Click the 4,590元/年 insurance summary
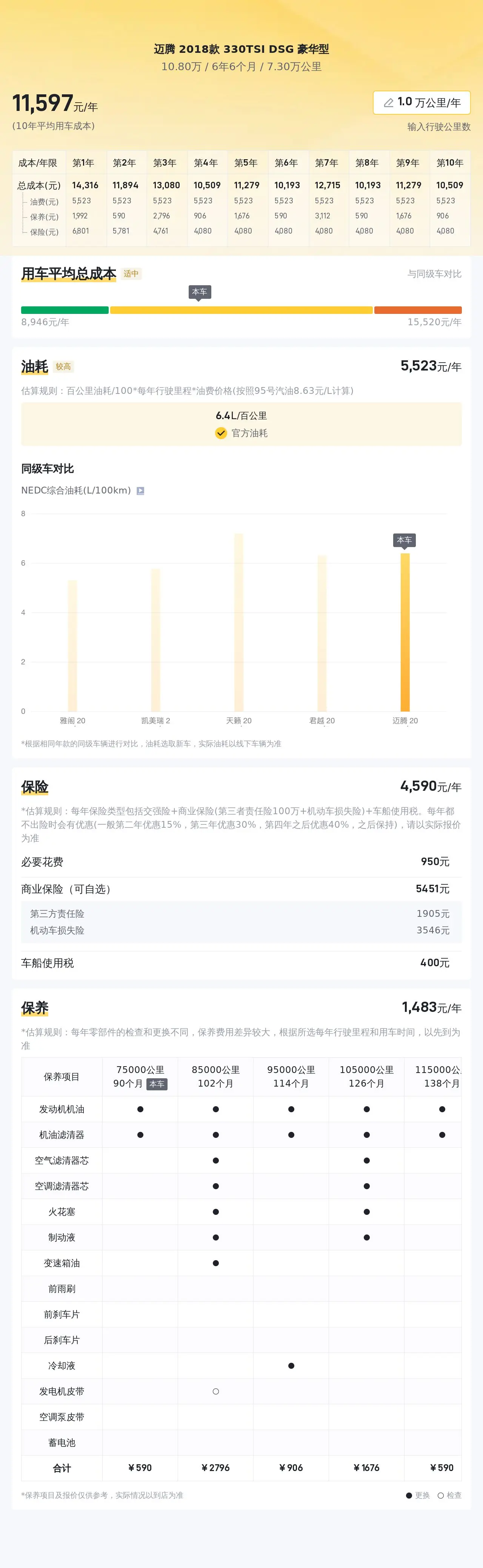Screen dimensions: 483x1568 (431, 786)
